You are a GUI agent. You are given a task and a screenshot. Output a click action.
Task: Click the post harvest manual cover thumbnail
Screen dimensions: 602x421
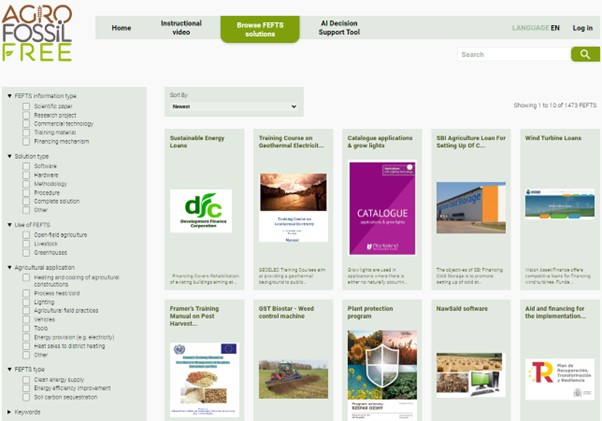click(204, 380)
